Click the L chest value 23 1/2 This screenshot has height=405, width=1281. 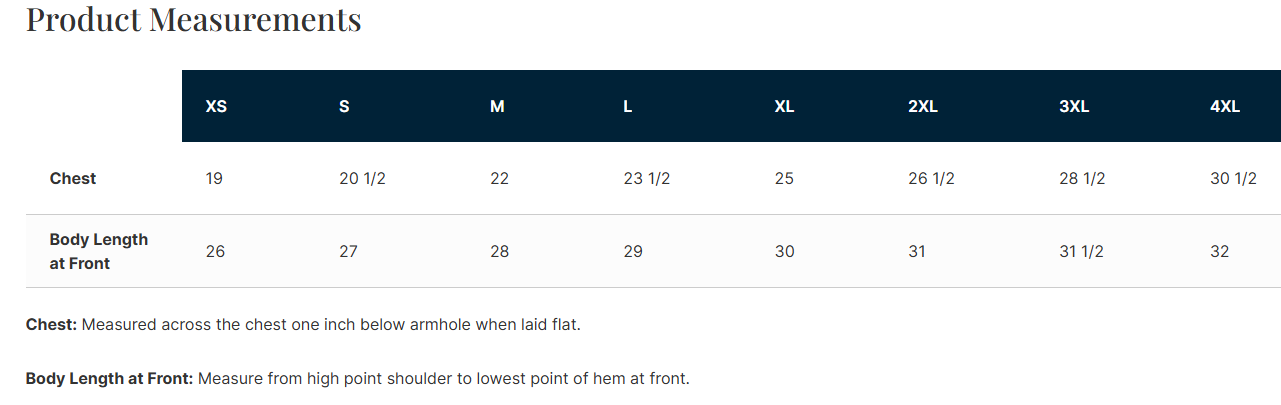coord(646,178)
